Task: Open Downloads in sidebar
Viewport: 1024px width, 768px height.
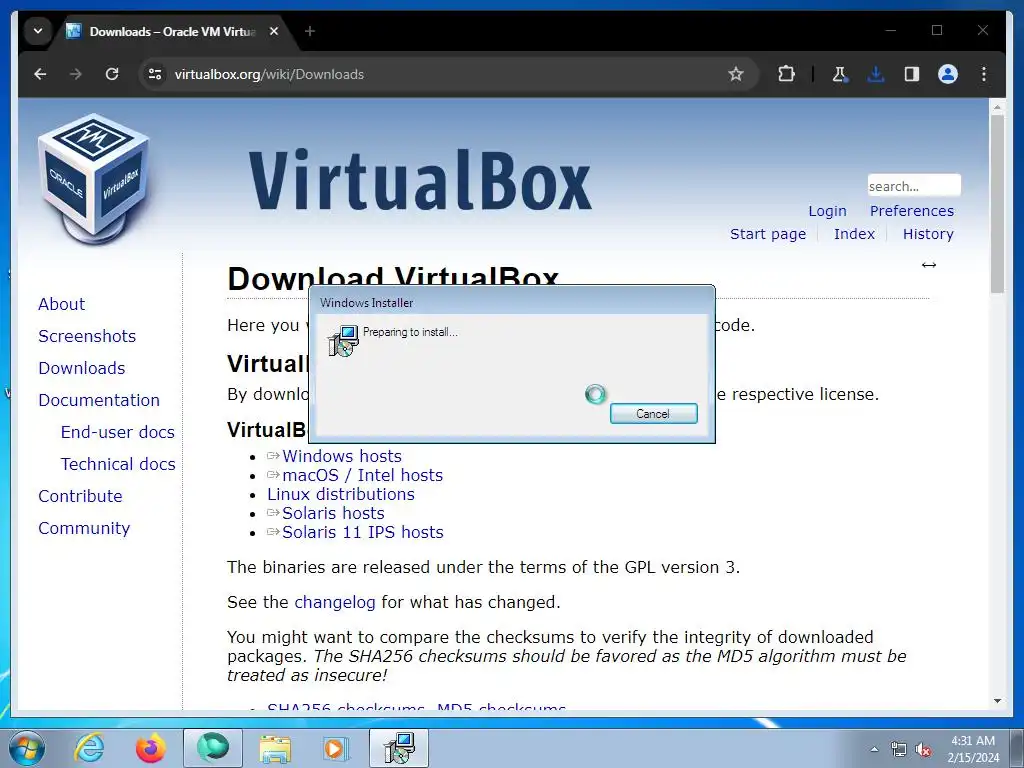Action: pyautogui.click(x=82, y=368)
